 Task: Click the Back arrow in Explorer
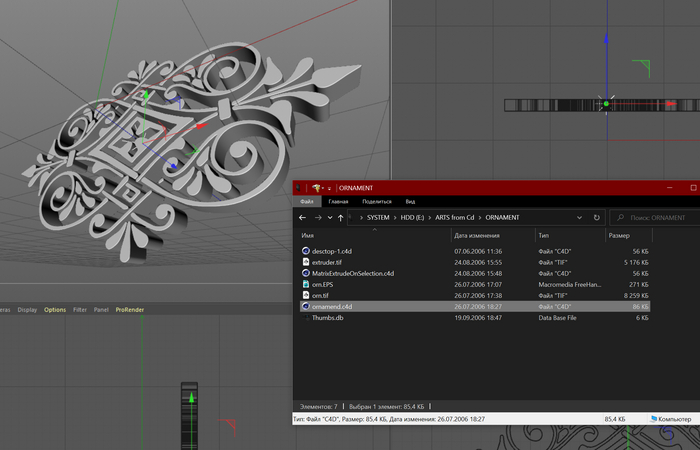tap(303, 217)
